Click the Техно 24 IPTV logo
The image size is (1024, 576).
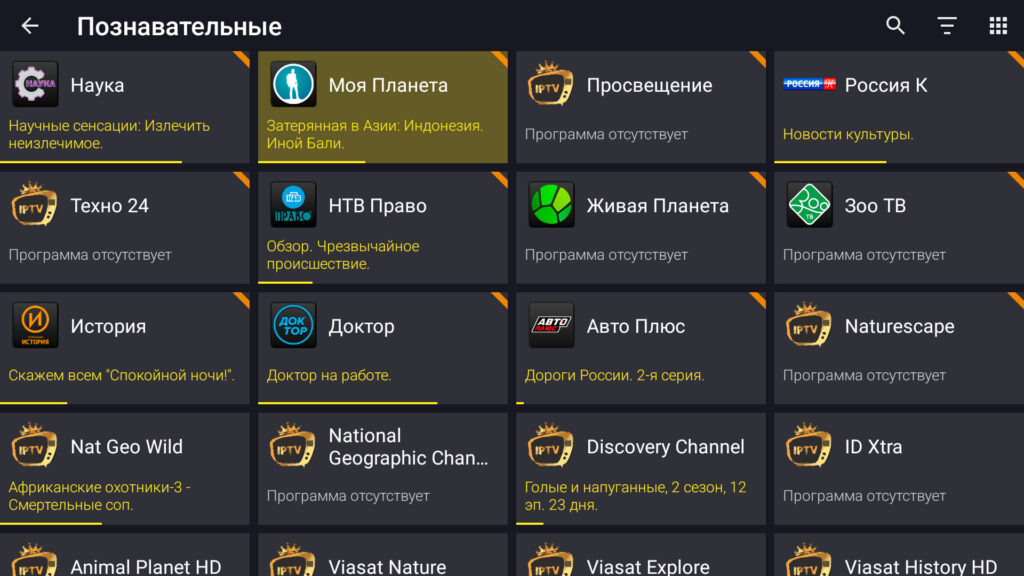click(35, 204)
